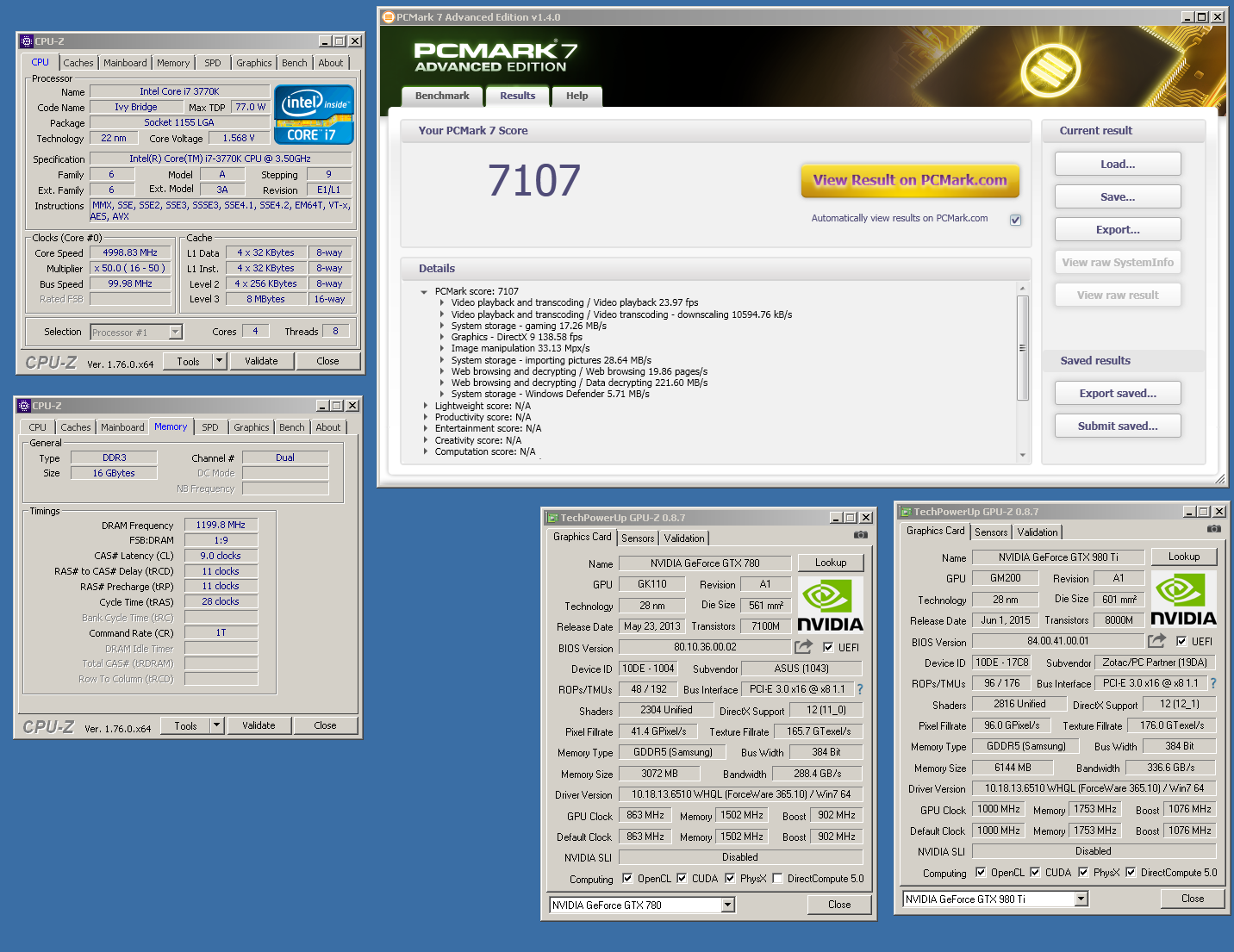
Task: Switch to Benchmark tab in PCMark 7
Action: (x=442, y=96)
